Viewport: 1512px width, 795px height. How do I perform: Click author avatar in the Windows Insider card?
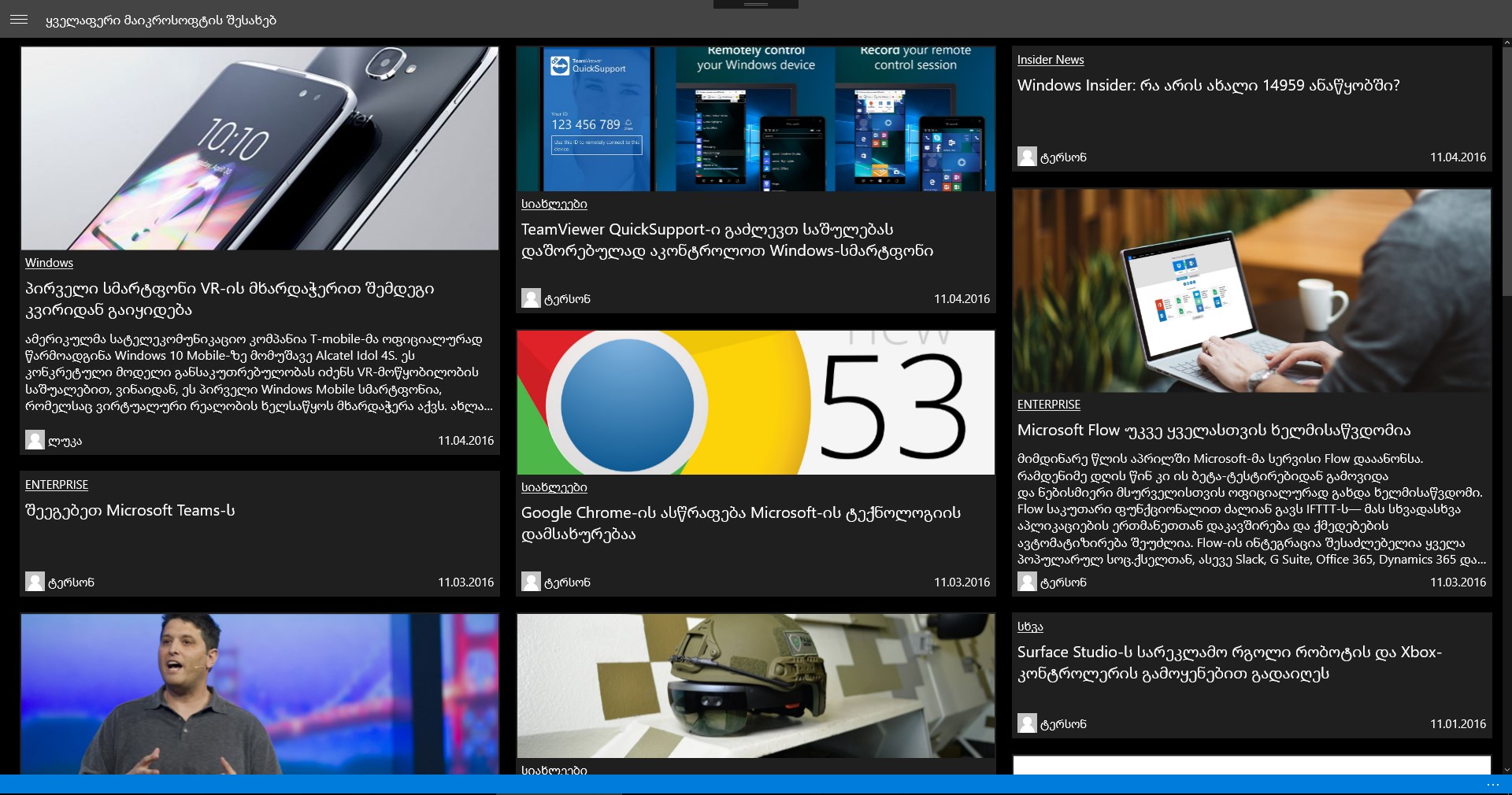(x=1027, y=157)
